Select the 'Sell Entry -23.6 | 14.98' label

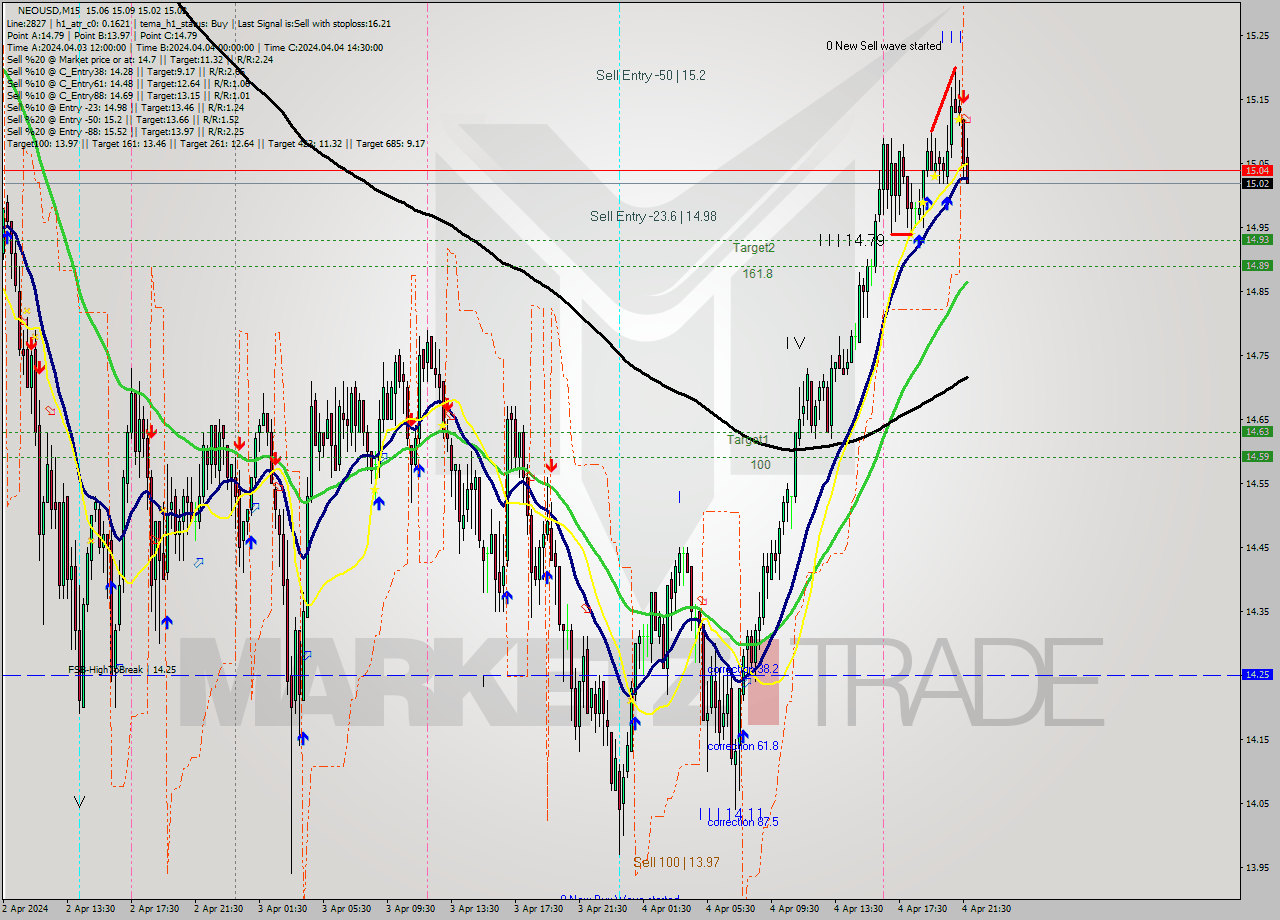[x=653, y=216]
